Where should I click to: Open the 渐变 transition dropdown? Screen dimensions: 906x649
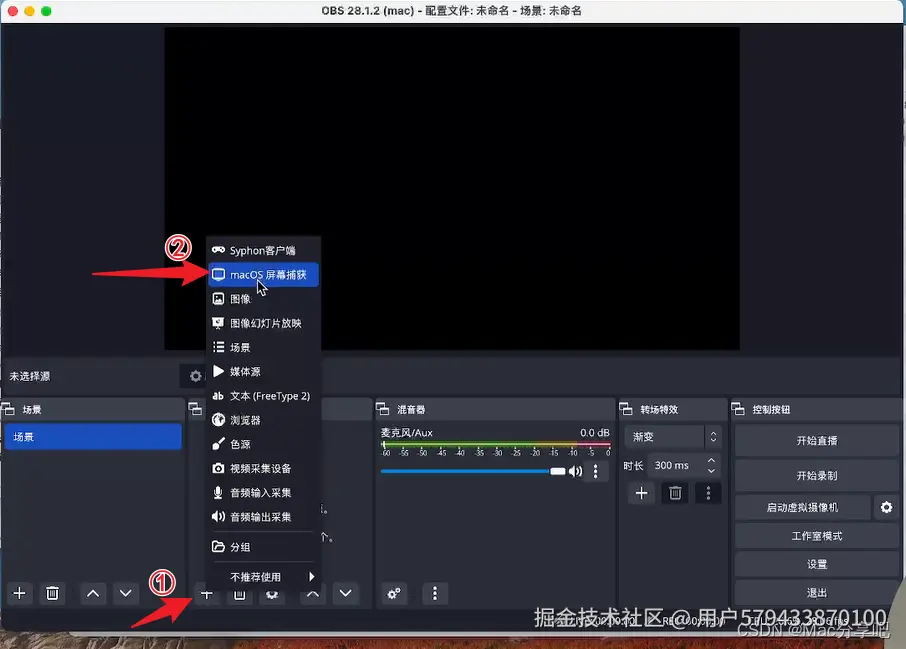coord(672,436)
